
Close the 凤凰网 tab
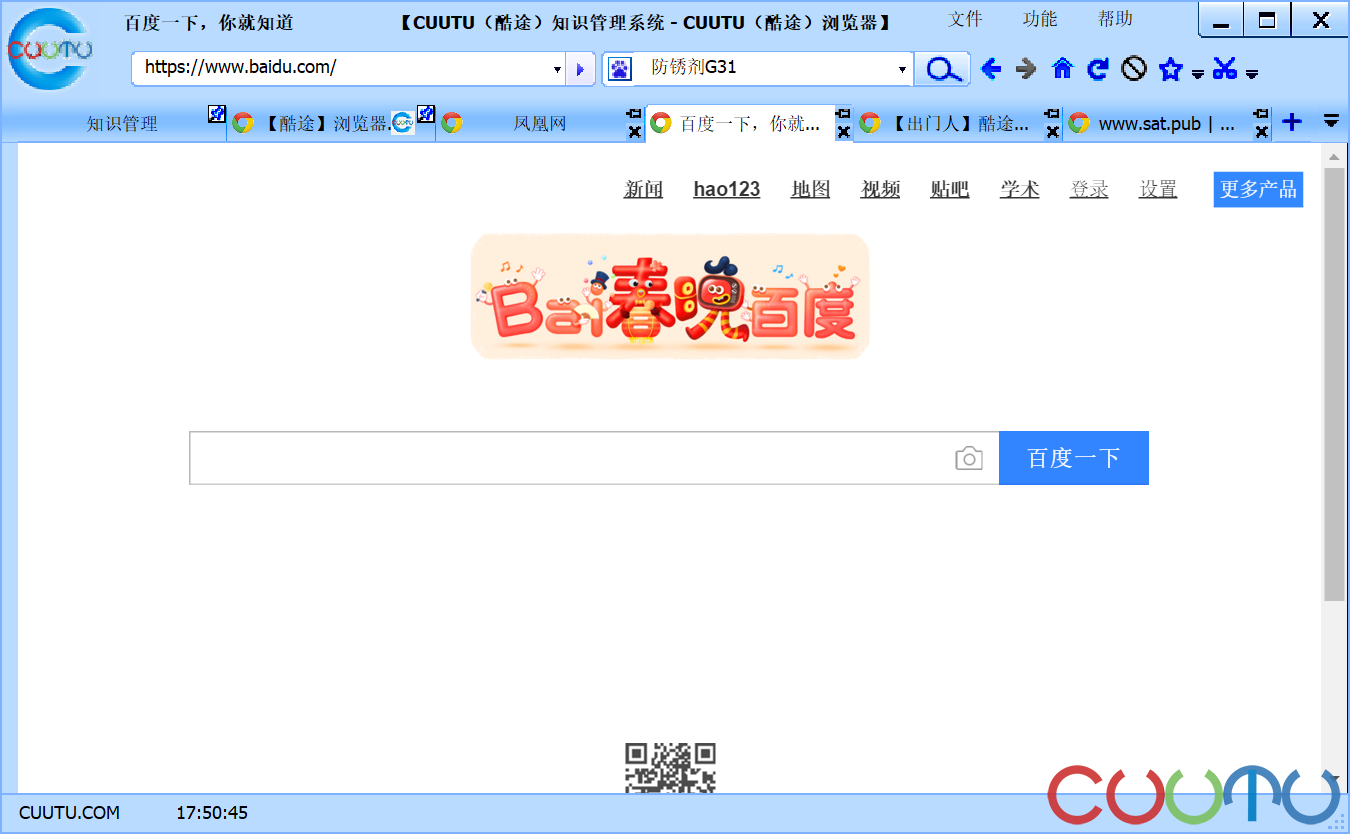coord(634,131)
